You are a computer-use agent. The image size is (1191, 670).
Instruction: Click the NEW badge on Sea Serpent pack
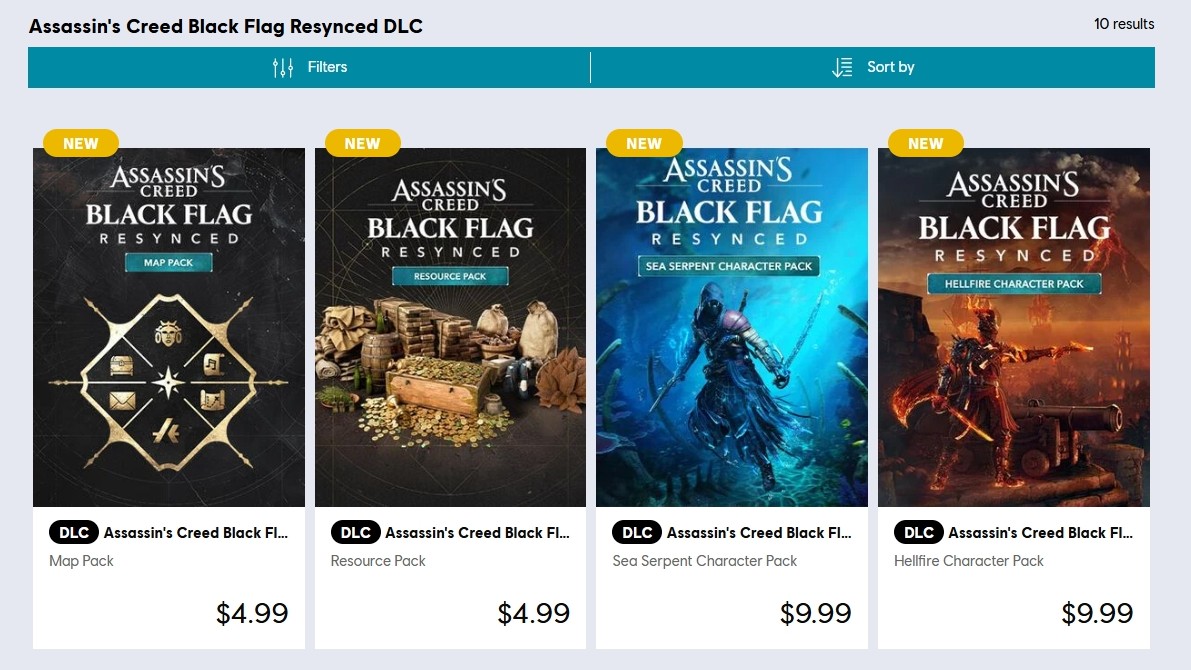pos(644,143)
